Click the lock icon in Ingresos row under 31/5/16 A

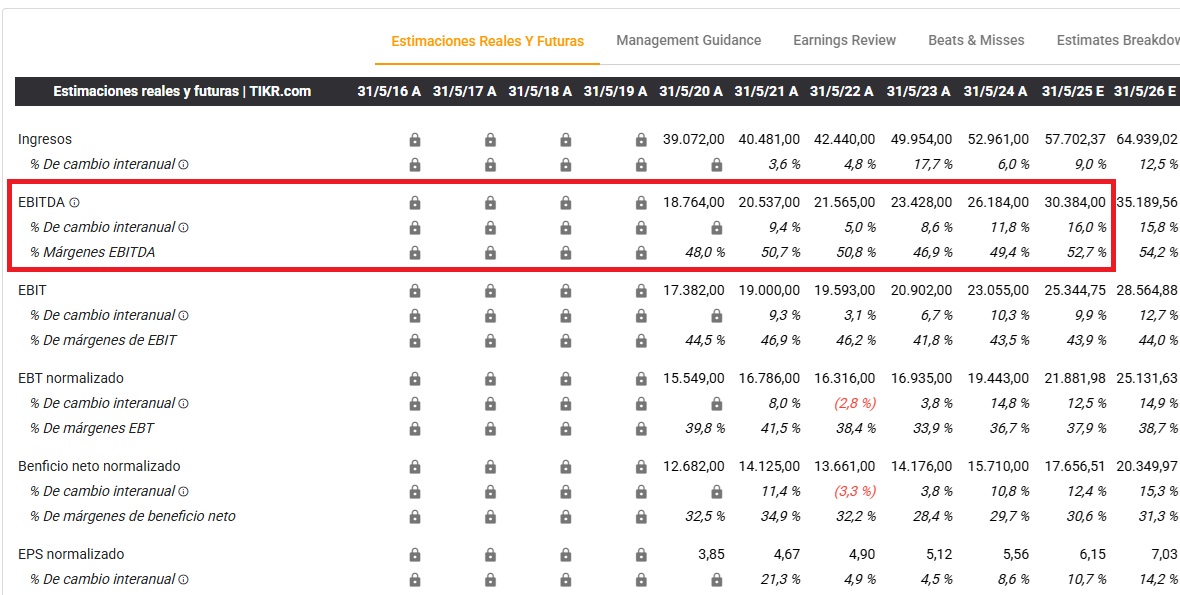coord(415,140)
